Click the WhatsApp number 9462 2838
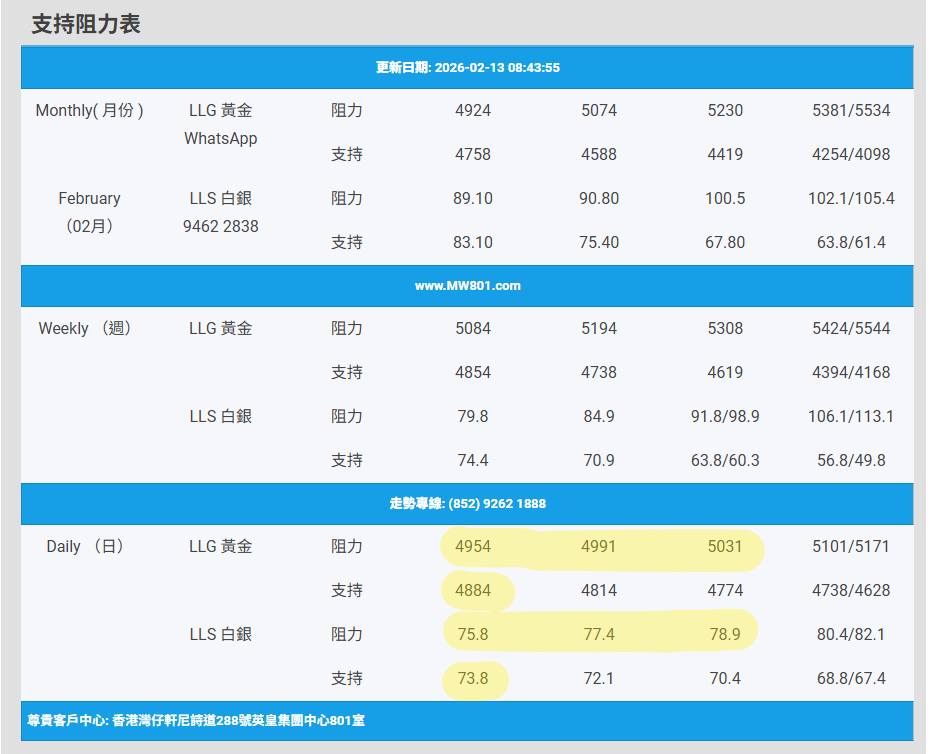The image size is (935, 754). pos(220,227)
